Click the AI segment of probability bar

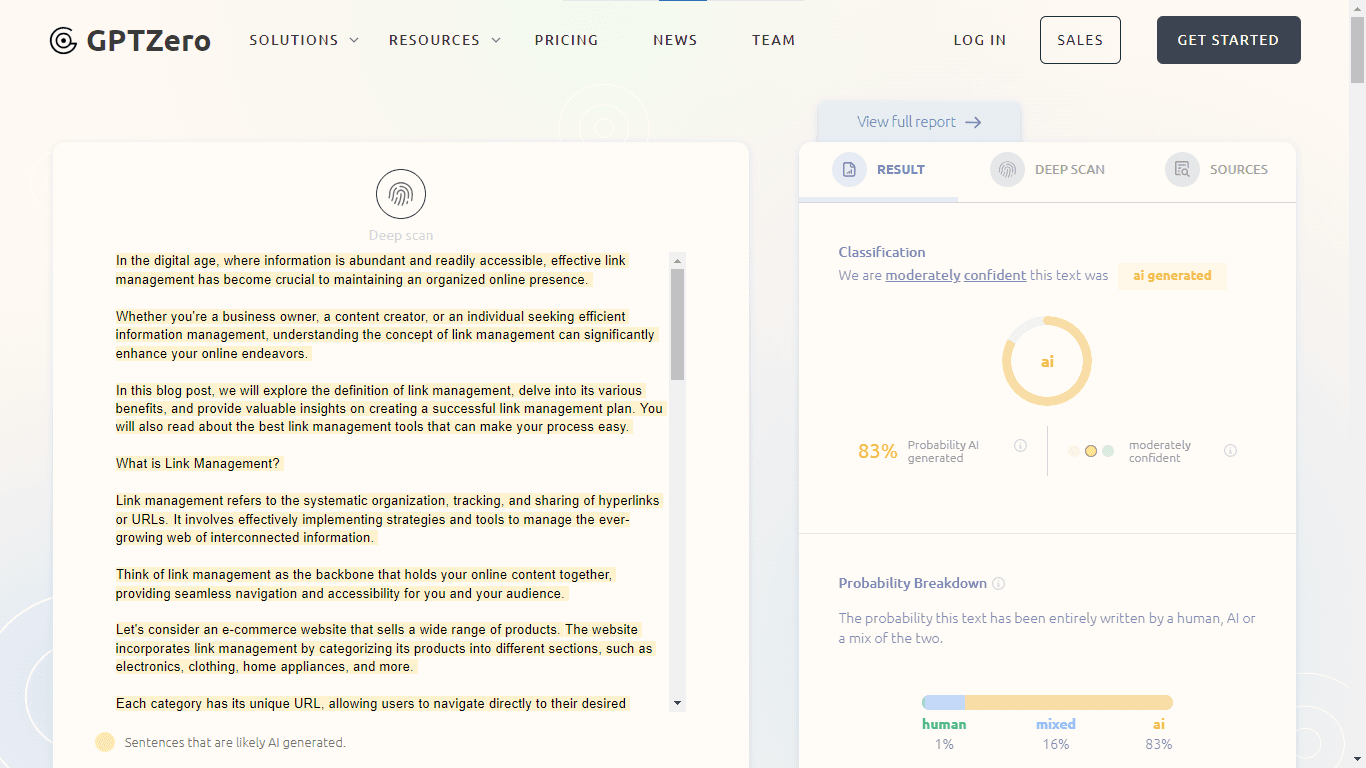1068,703
